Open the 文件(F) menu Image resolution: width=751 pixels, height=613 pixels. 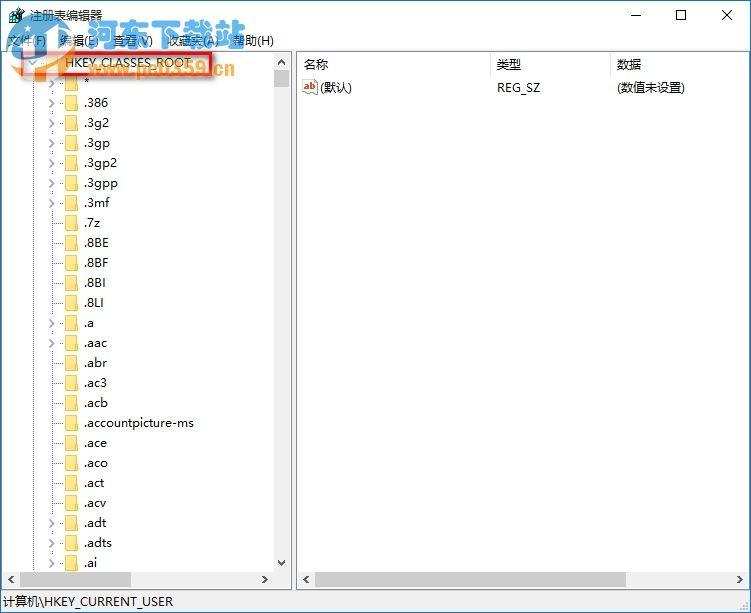click(27, 41)
